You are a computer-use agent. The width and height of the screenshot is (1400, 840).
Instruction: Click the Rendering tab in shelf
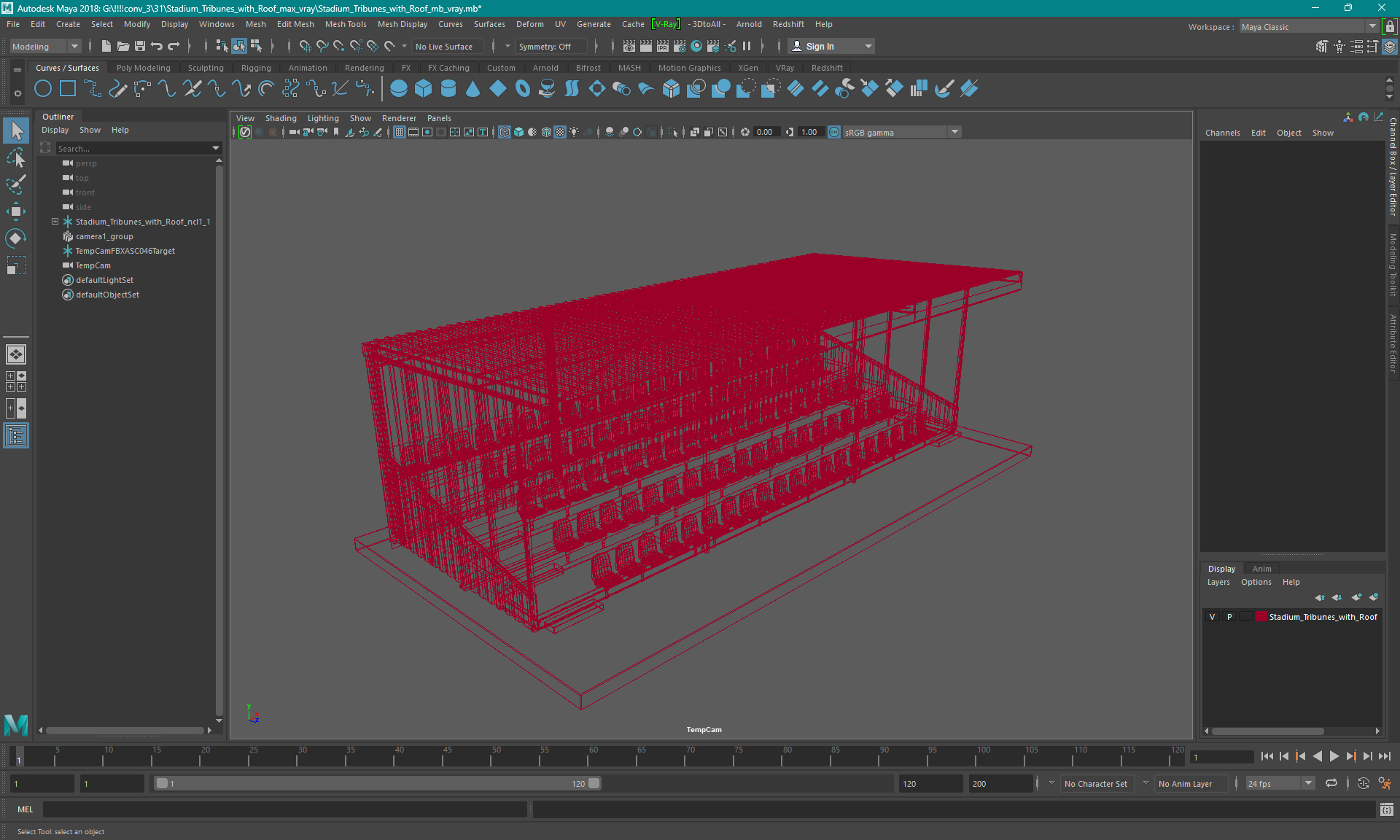[364, 67]
